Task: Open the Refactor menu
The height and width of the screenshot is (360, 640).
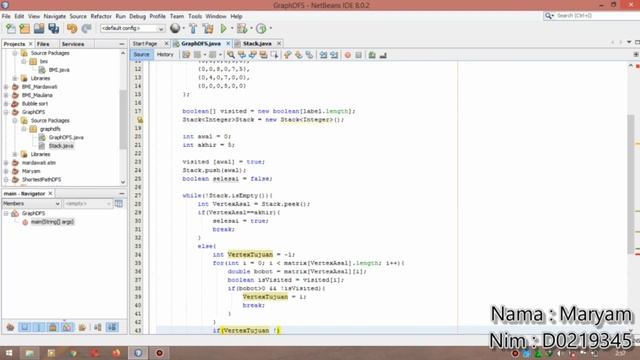Action: (x=101, y=16)
